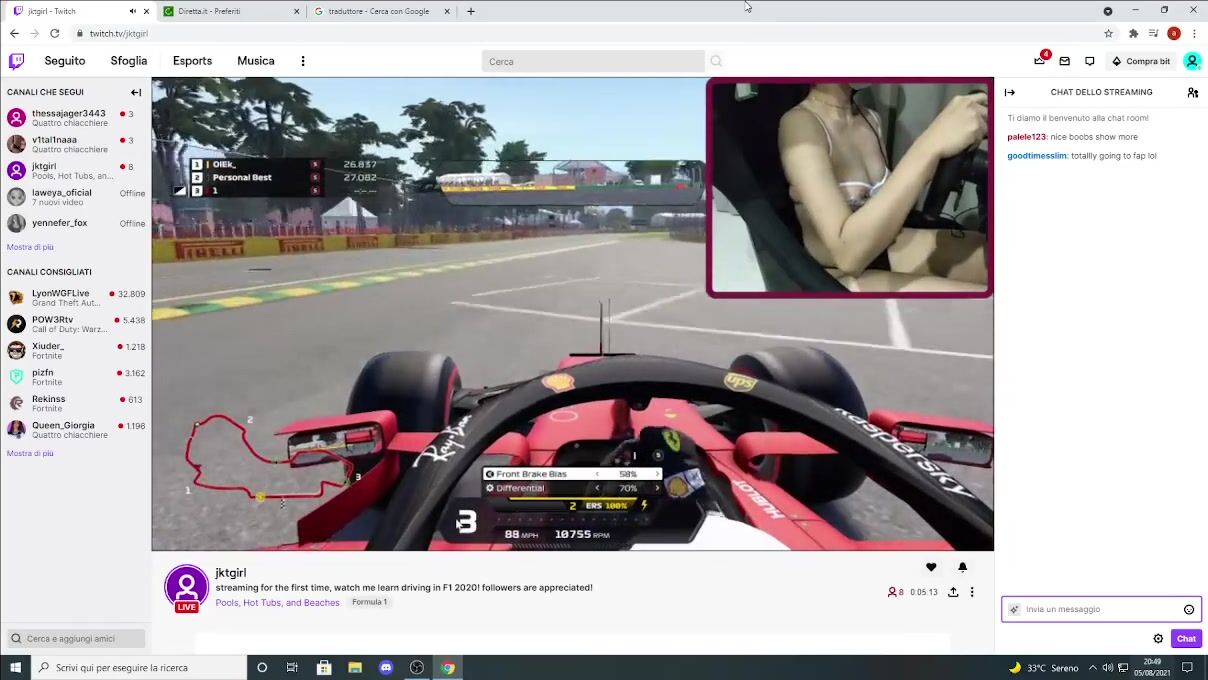
Task: Toggle notifications with the bell icon
Action: pyautogui.click(x=963, y=567)
